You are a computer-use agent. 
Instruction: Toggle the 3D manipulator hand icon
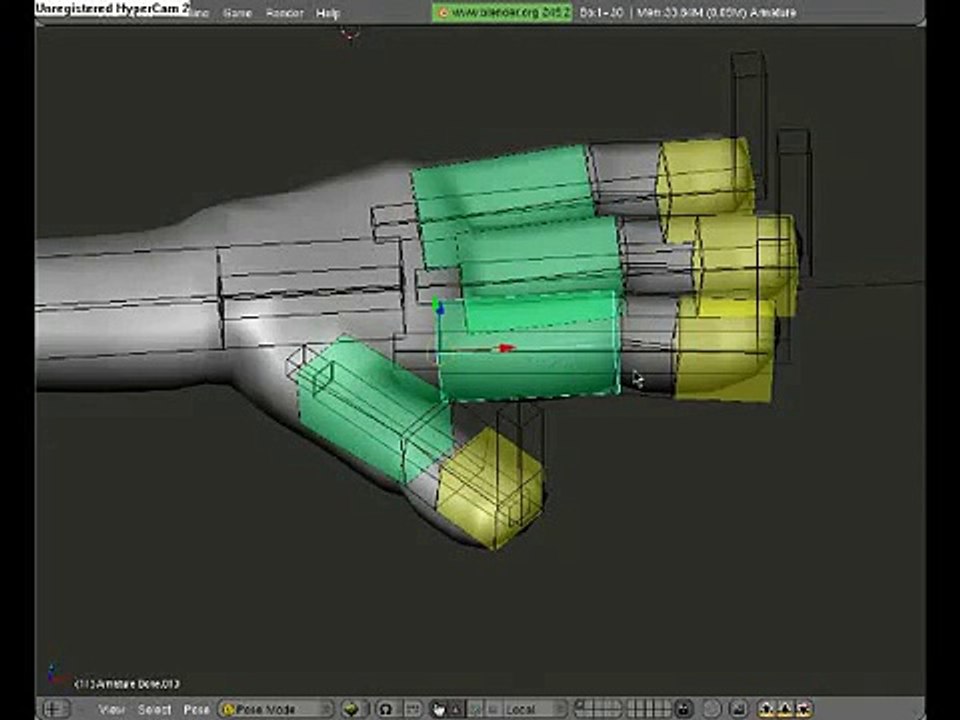tap(439, 709)
